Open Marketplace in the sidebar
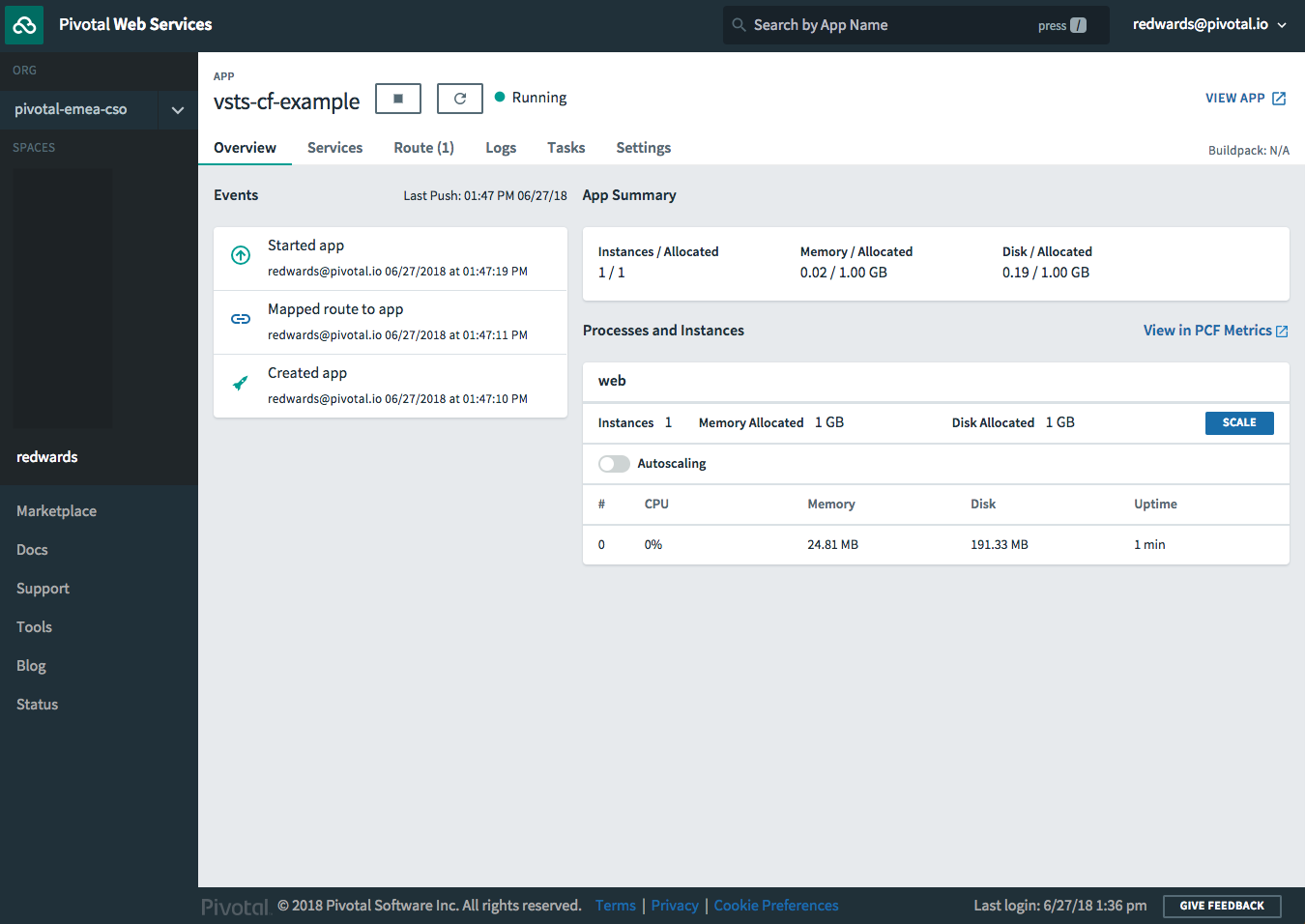 pos(56,511)
